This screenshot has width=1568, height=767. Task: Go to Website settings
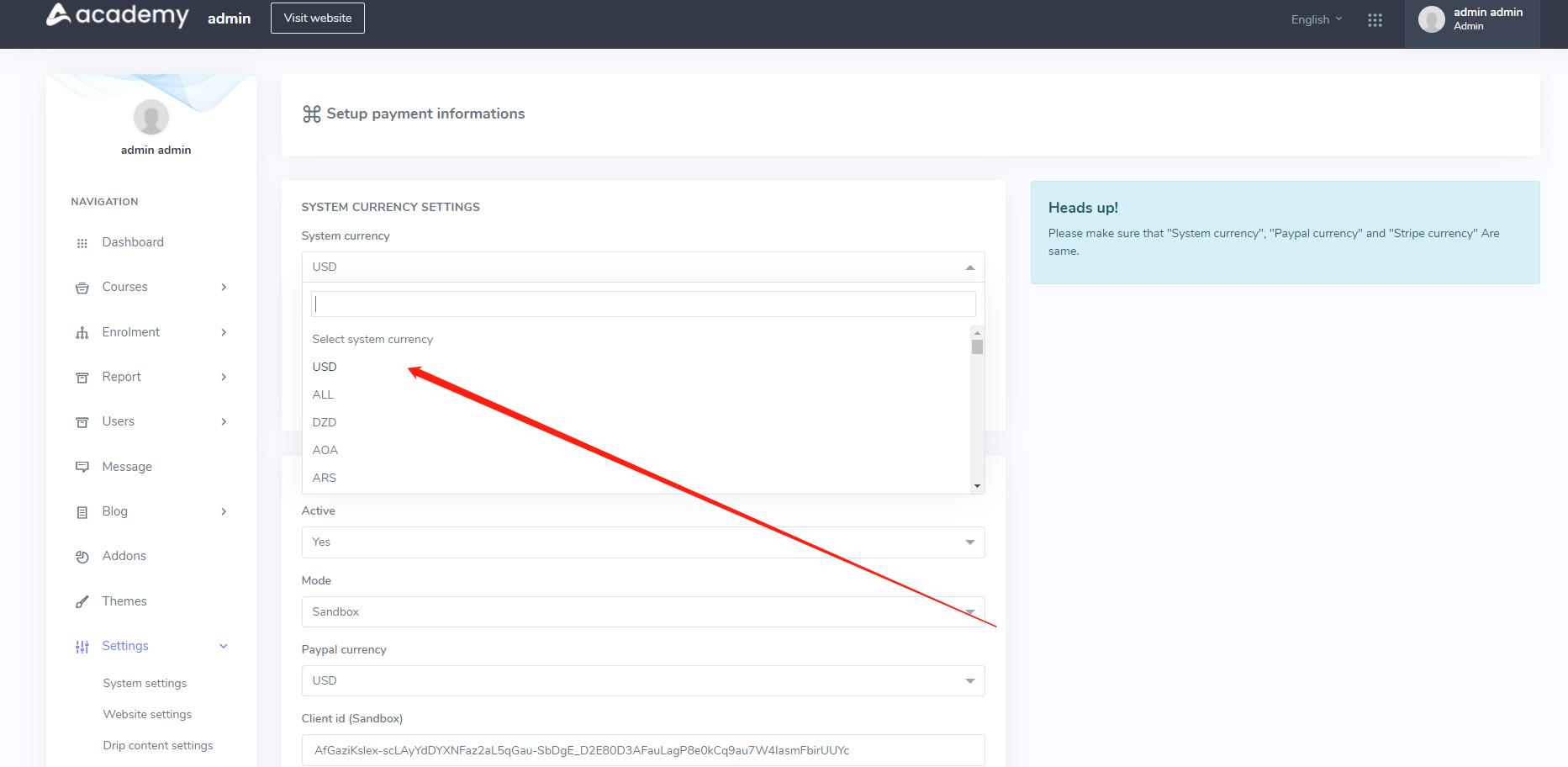tap(147, 714)
